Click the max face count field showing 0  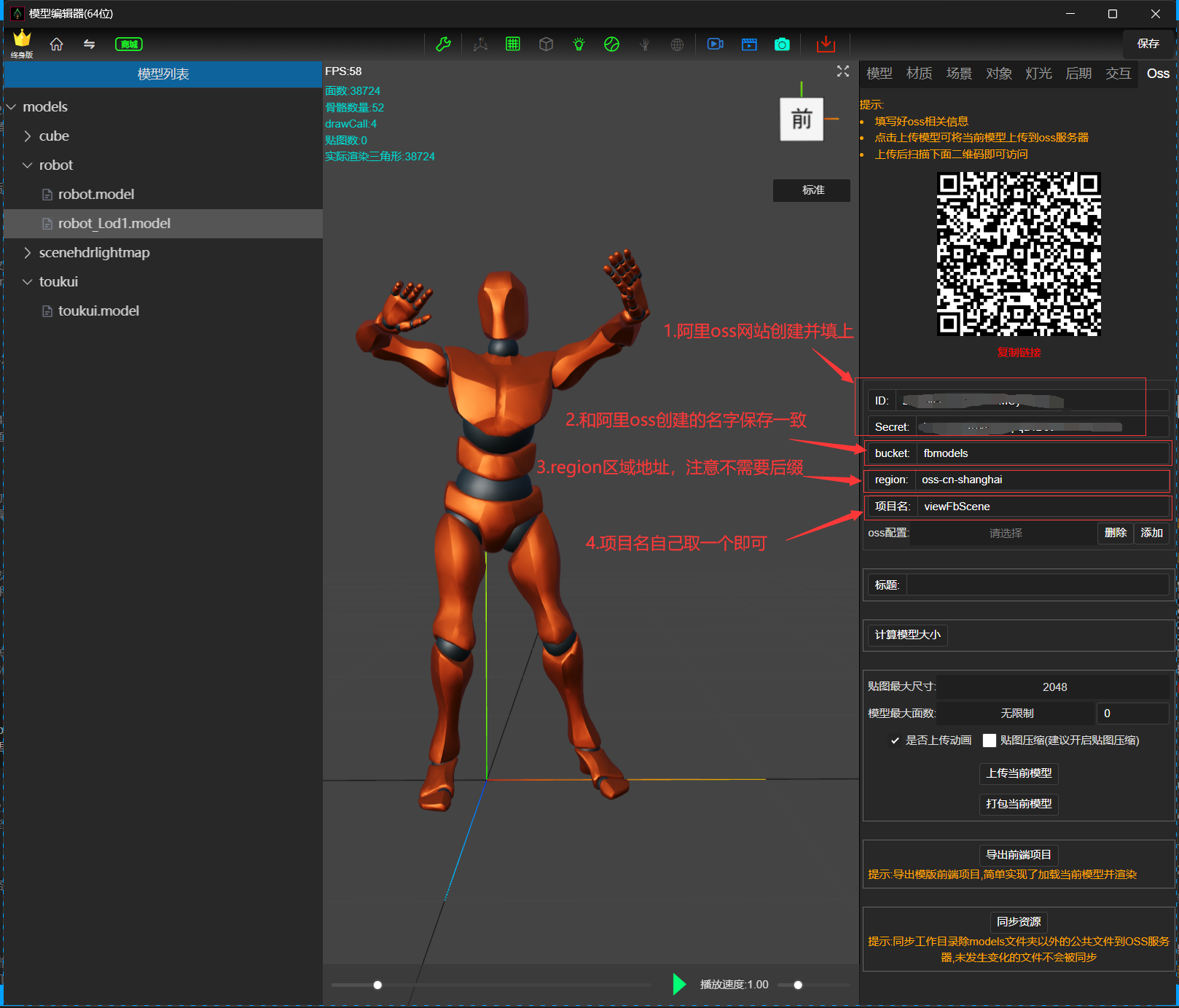[x=1132, y=714]
